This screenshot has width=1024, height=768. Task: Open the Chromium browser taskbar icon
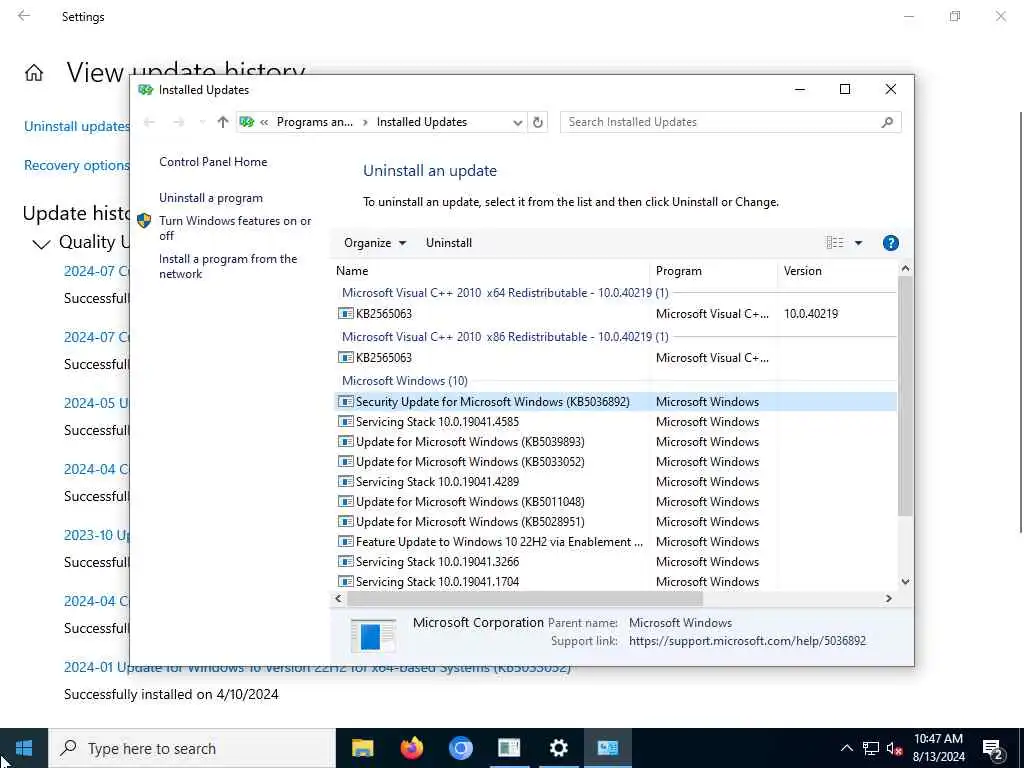(x=460, y=748)
